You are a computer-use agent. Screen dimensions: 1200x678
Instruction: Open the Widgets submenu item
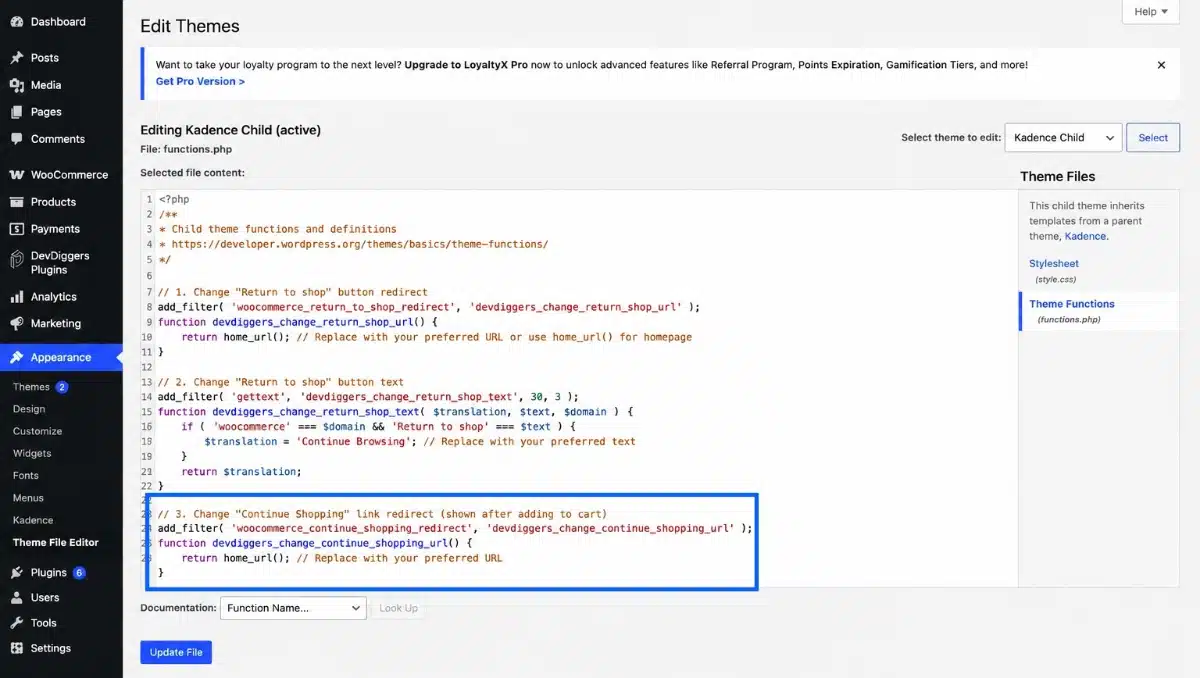pos(32,453)
